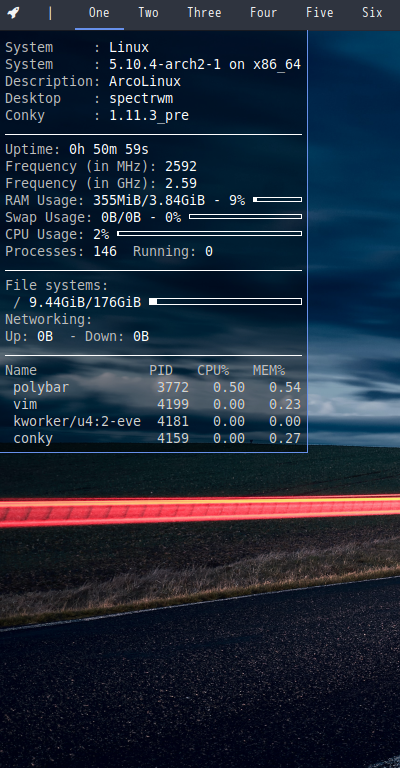This screenshot has height=768, width=400.
Task: Go to workspace Four
Action: tap(263, 13)
